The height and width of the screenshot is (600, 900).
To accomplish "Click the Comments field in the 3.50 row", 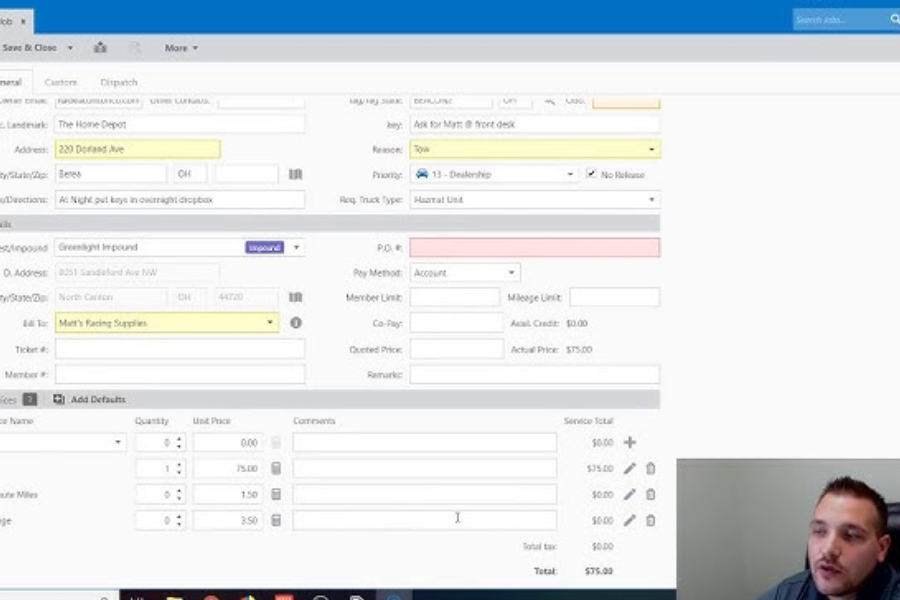I will pos(425,520).
